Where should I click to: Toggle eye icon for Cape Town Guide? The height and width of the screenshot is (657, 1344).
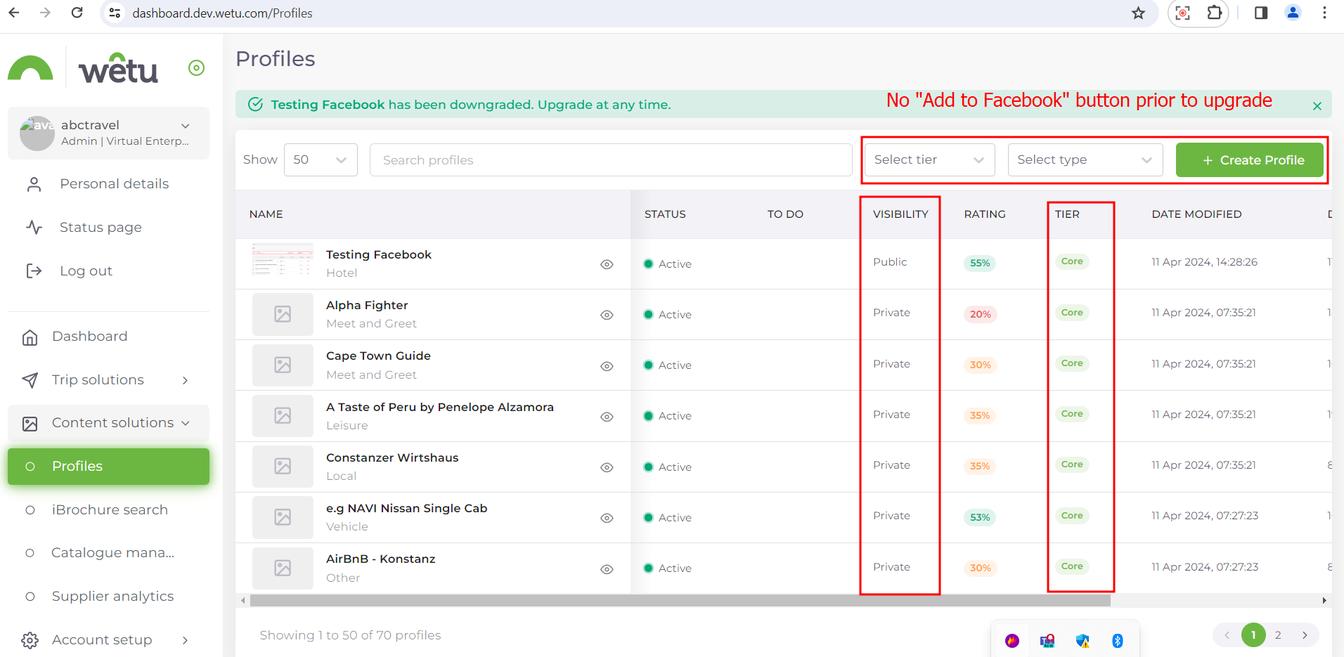click(x=606, y=366)
